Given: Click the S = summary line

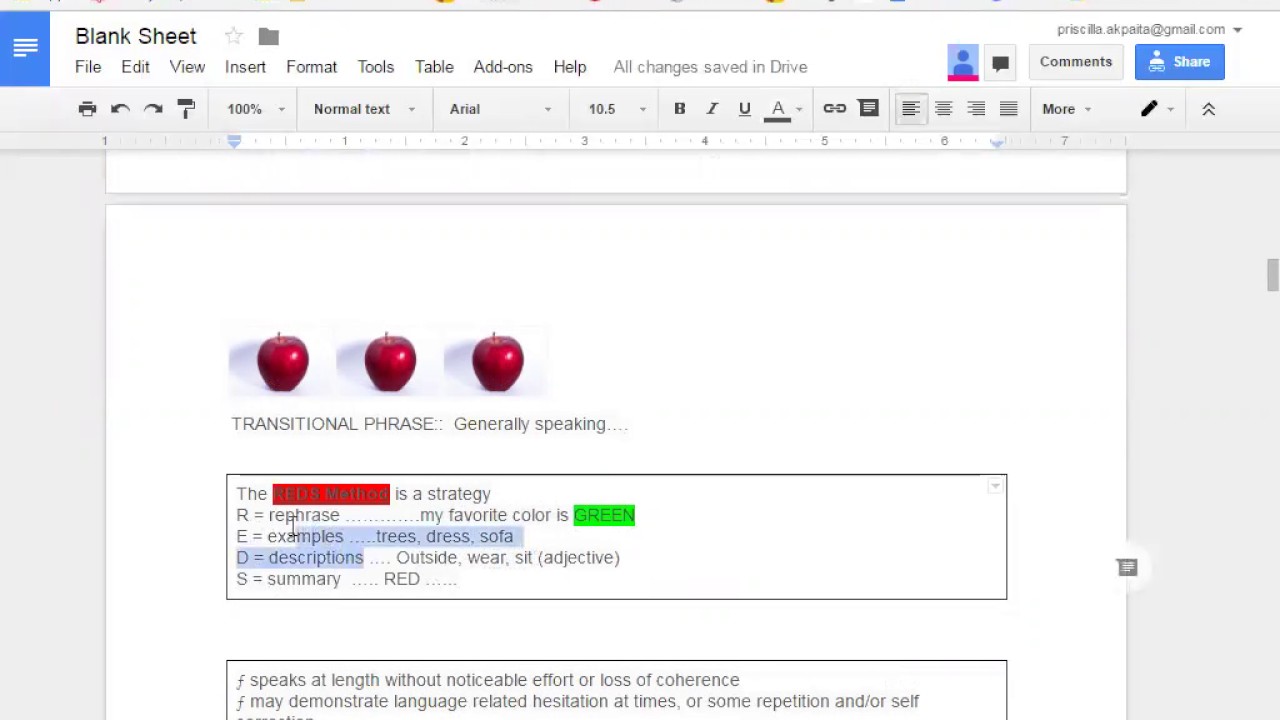Looking at the screenshot, I should pos(347,579).
